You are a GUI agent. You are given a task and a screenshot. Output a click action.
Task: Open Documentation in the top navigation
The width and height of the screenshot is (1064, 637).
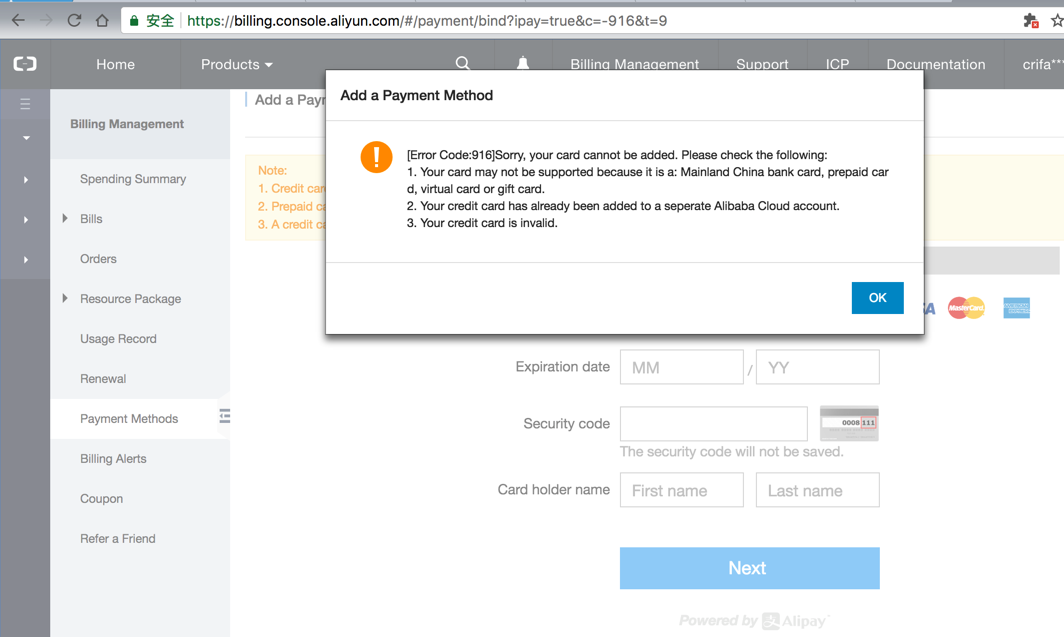click(x=935, y=64)
